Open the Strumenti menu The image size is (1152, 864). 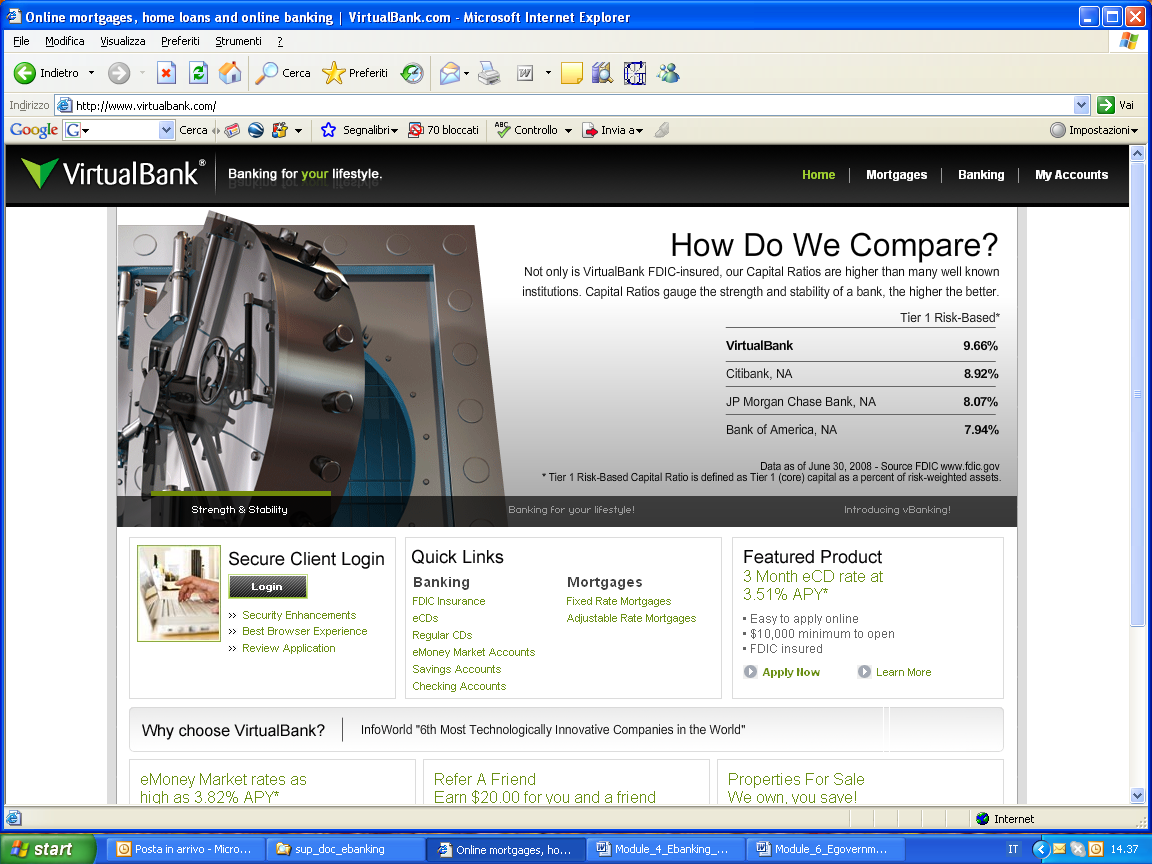point(238,41)
